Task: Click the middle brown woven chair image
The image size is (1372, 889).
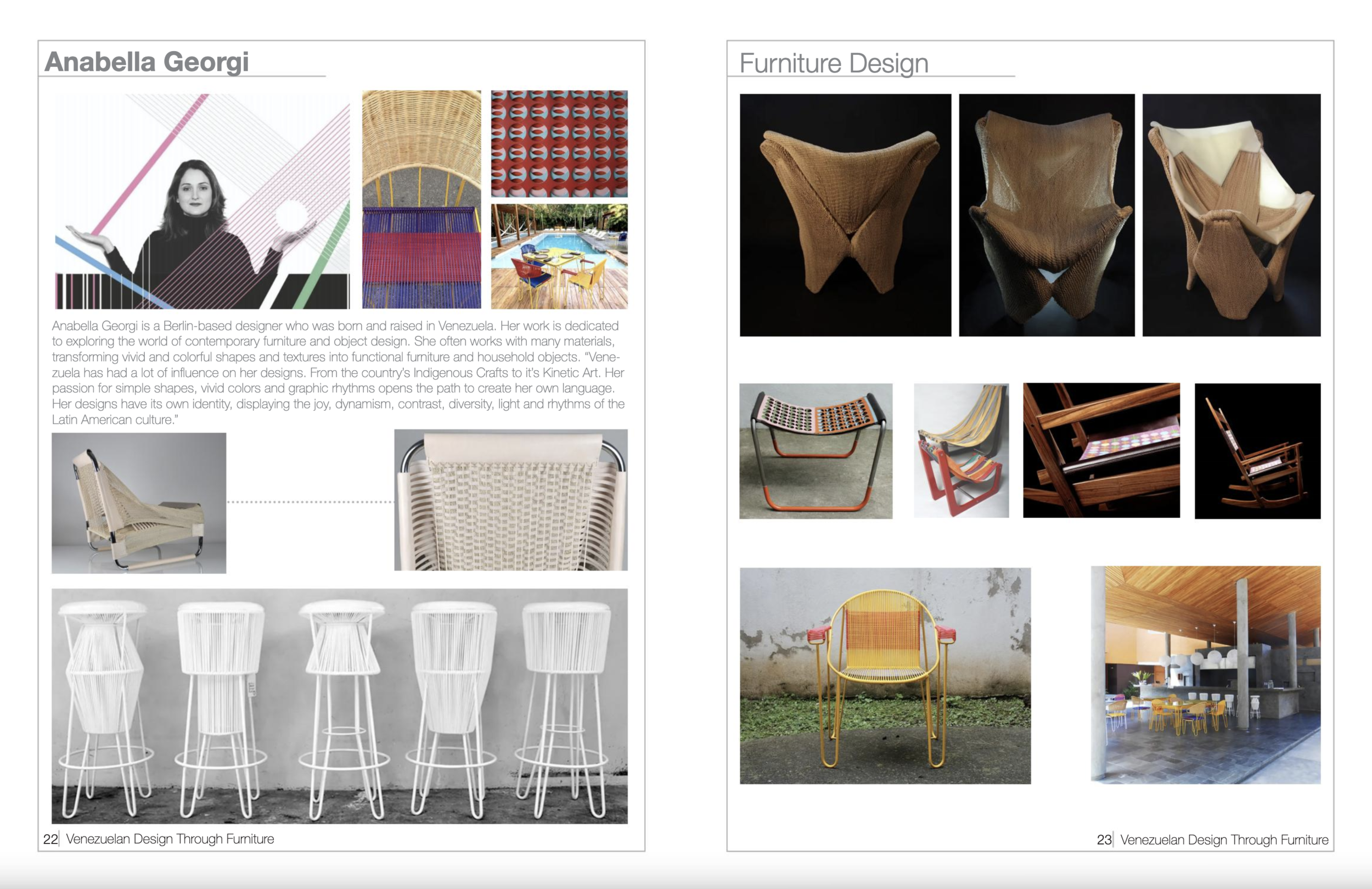Action: (x=1047, y=215)
